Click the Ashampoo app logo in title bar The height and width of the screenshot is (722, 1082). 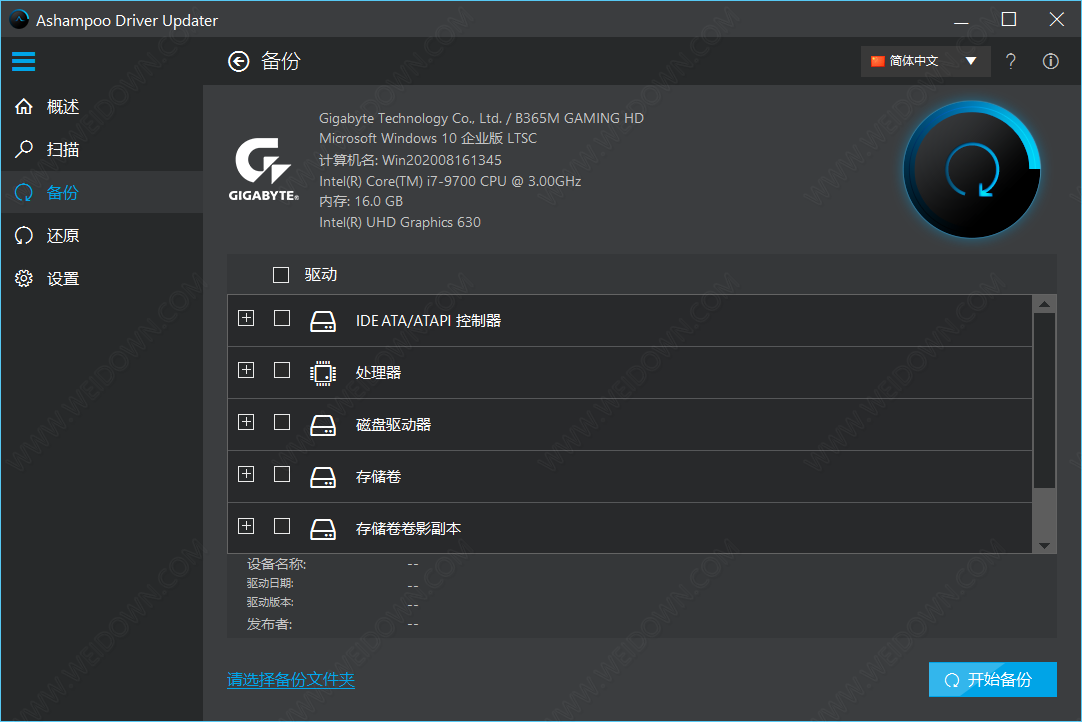pyautogui.click(x=19, y=19)
